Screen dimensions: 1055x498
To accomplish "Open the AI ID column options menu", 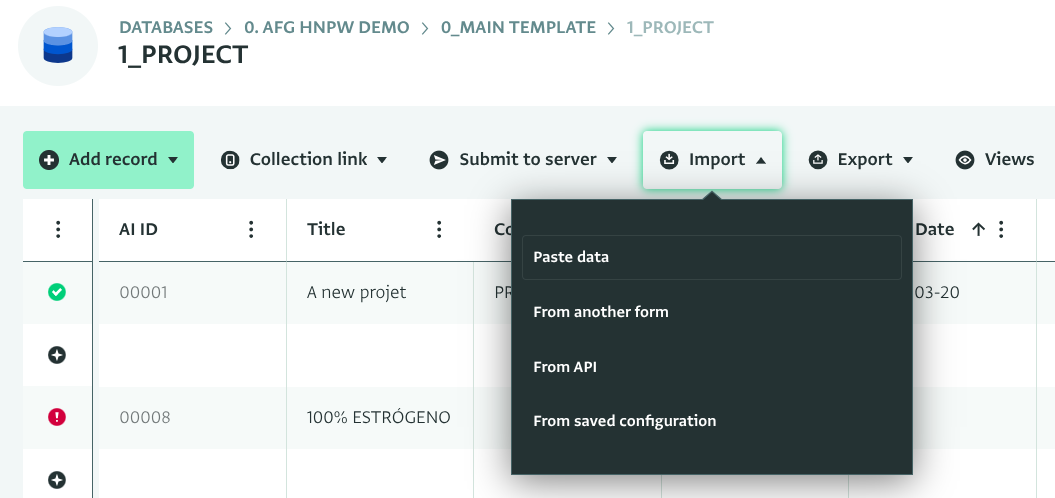I will pos(251,229).
